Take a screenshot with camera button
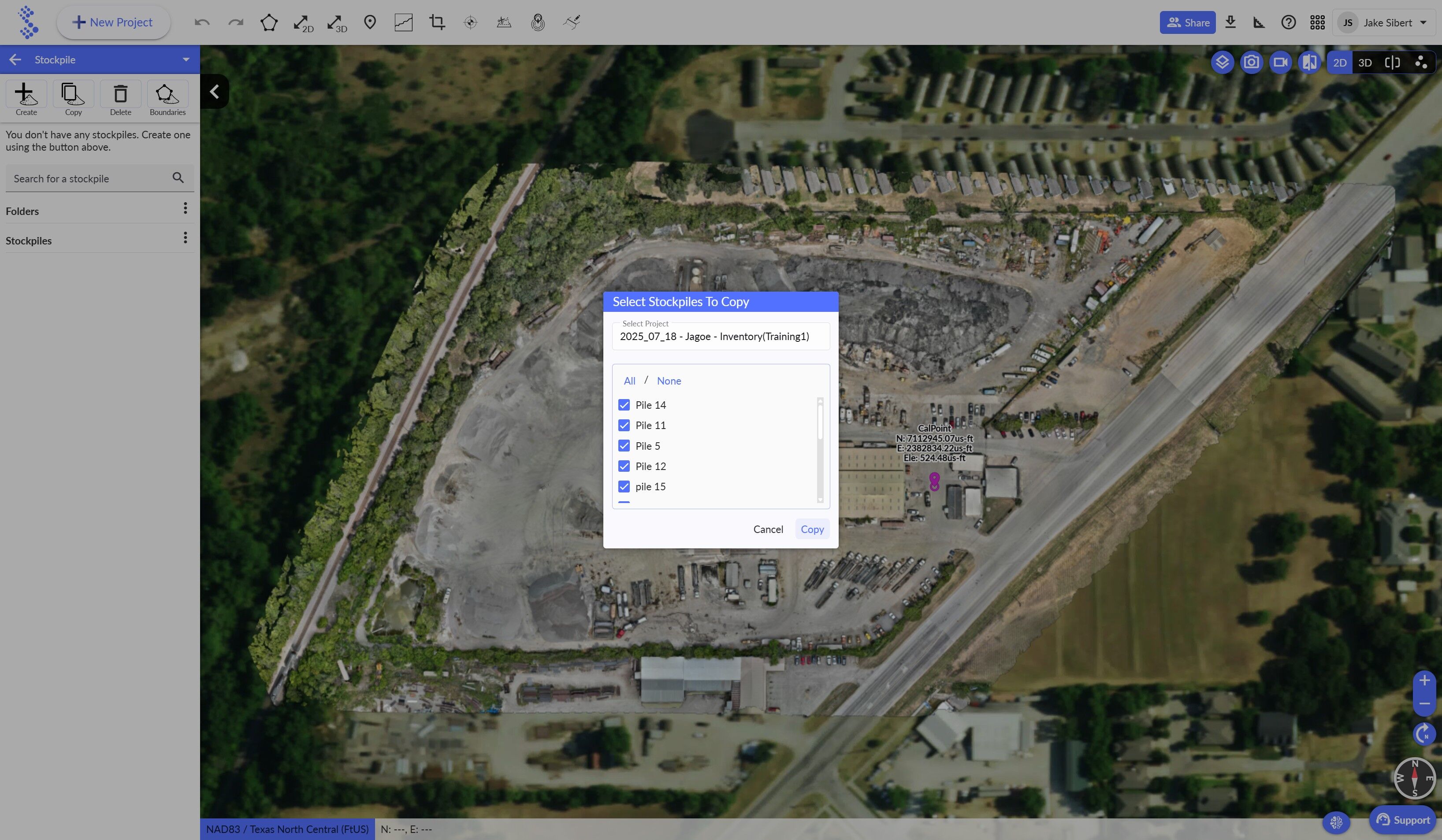This screenshot has height=840, width=1442. tap(1252, 62)
